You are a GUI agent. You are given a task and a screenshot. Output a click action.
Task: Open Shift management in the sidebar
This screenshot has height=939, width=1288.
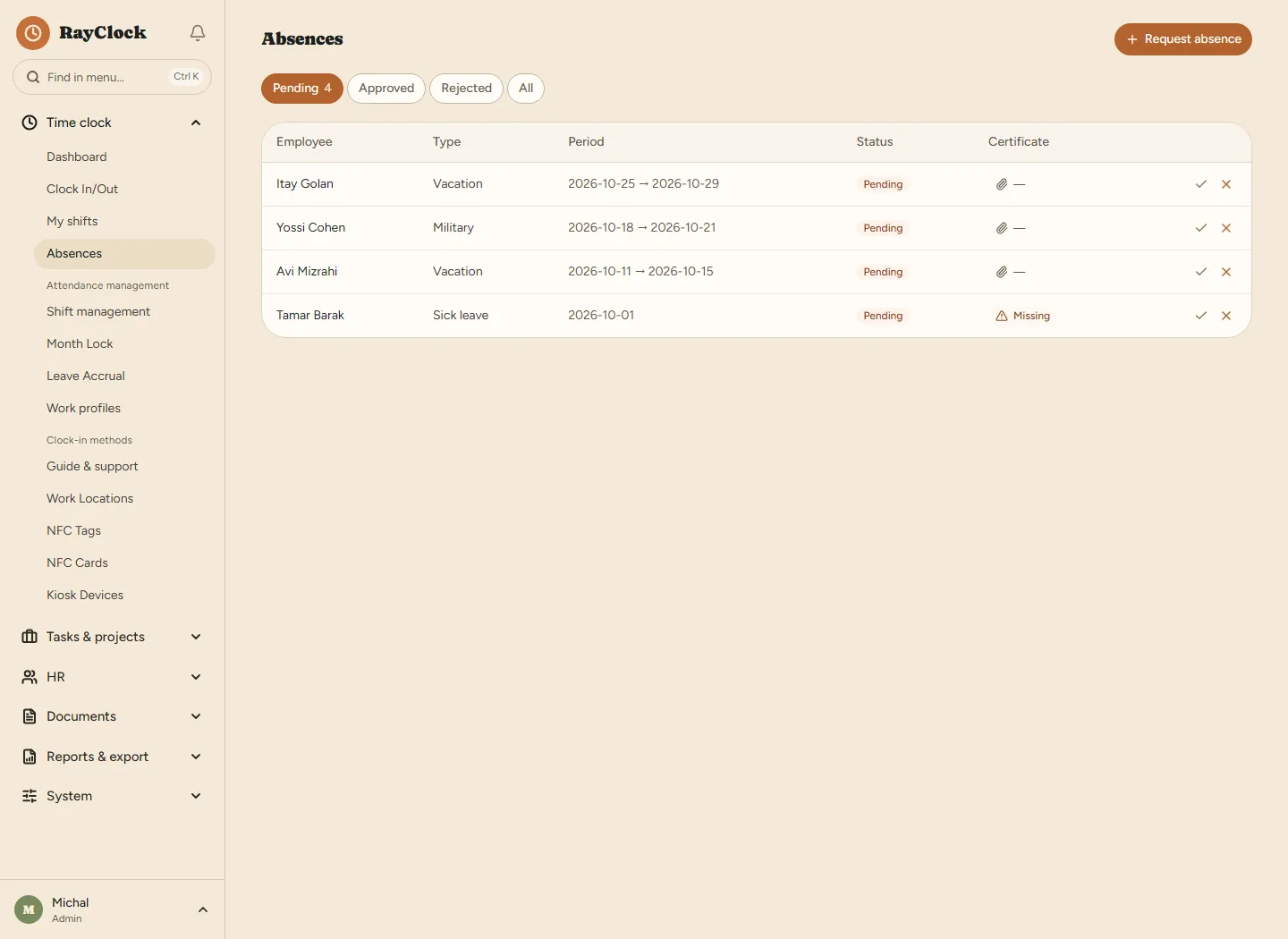124,311
